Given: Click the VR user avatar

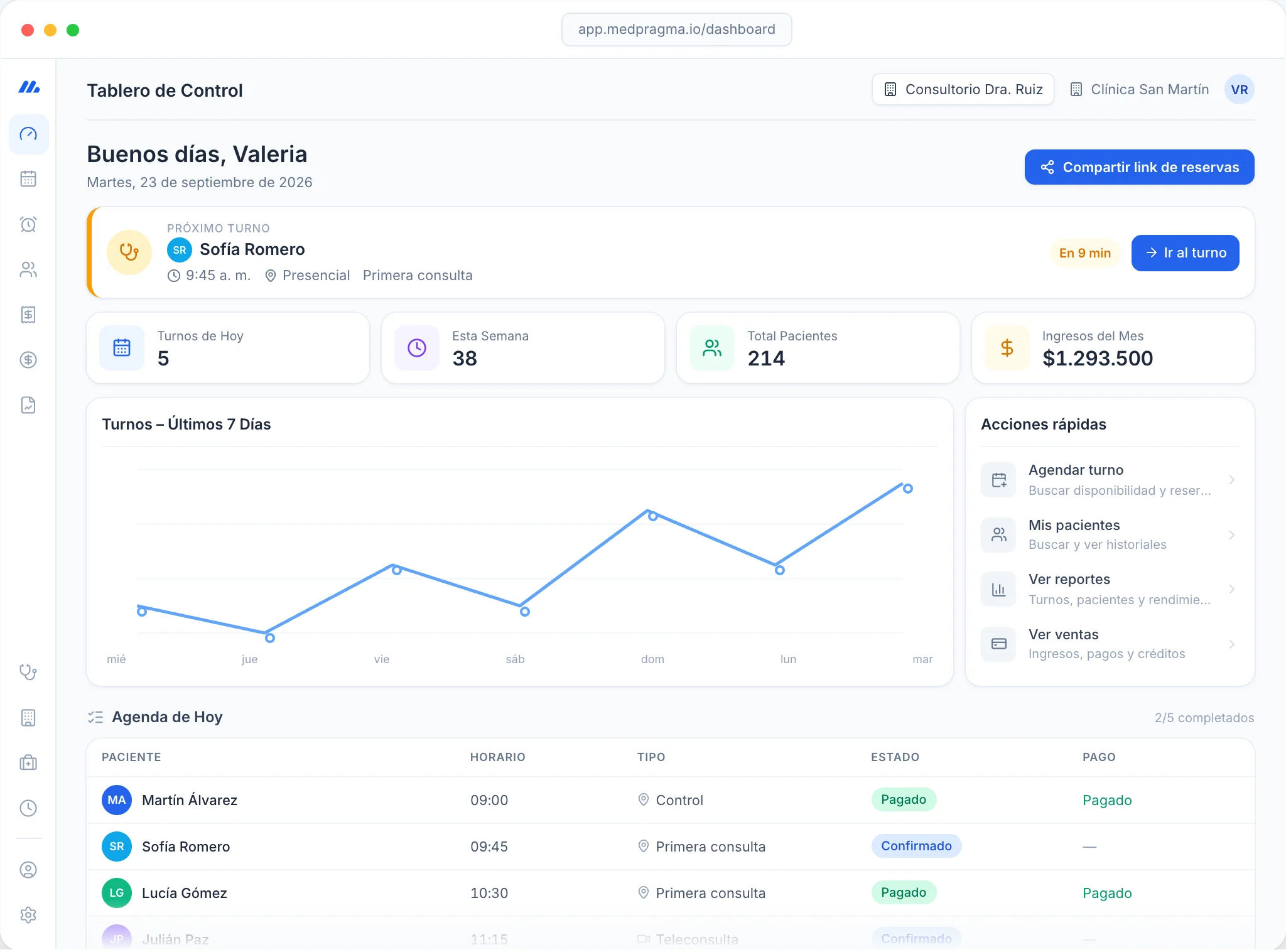Looking at the screenshot, I should click(x=1239, y=89).
